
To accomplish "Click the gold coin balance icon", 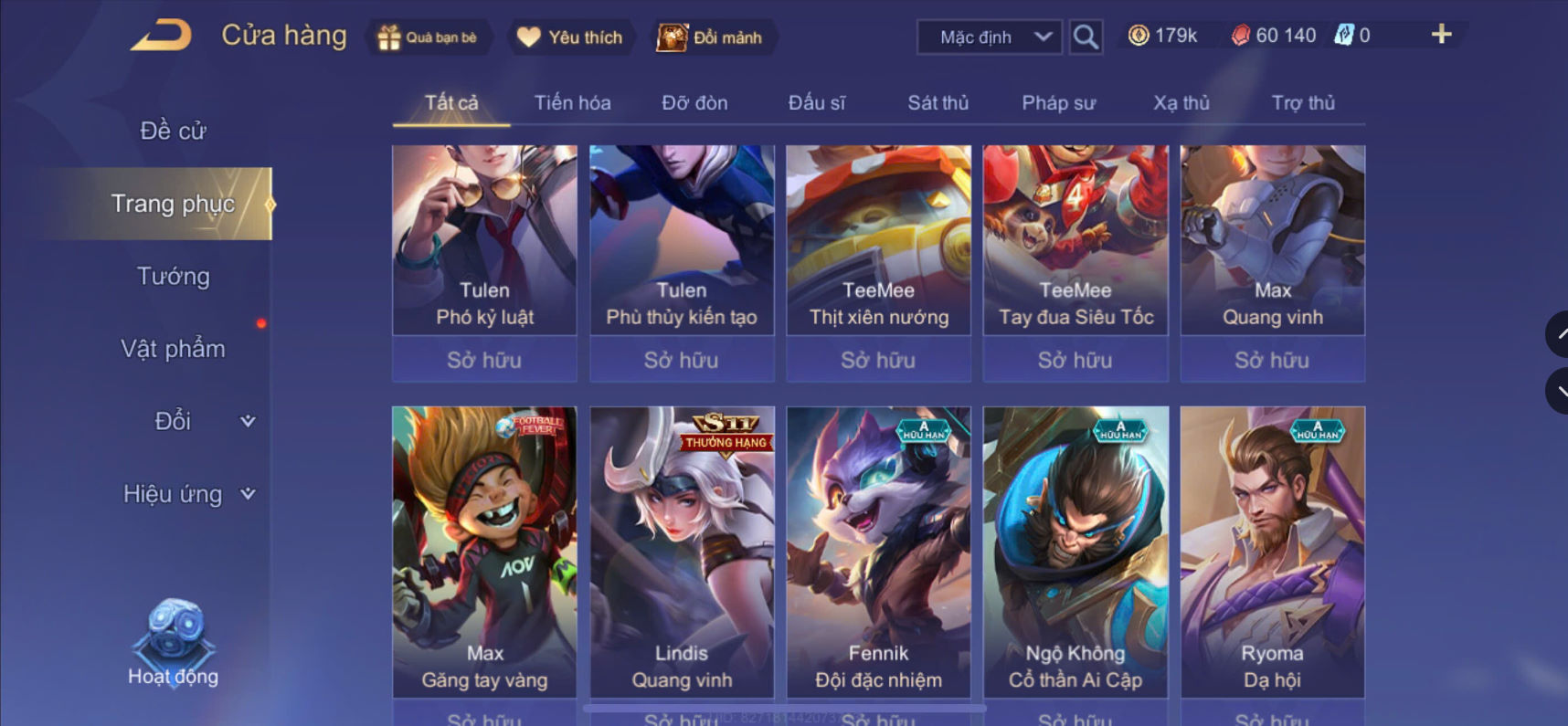I will pyautogui.click(x=1139, y=36).
